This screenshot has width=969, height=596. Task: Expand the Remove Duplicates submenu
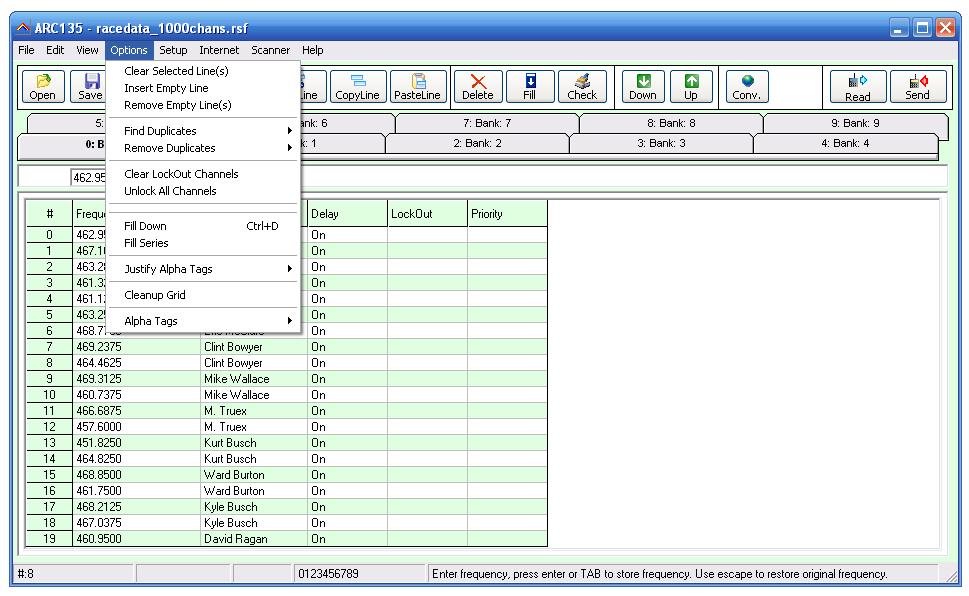click(x=204, y=148)
